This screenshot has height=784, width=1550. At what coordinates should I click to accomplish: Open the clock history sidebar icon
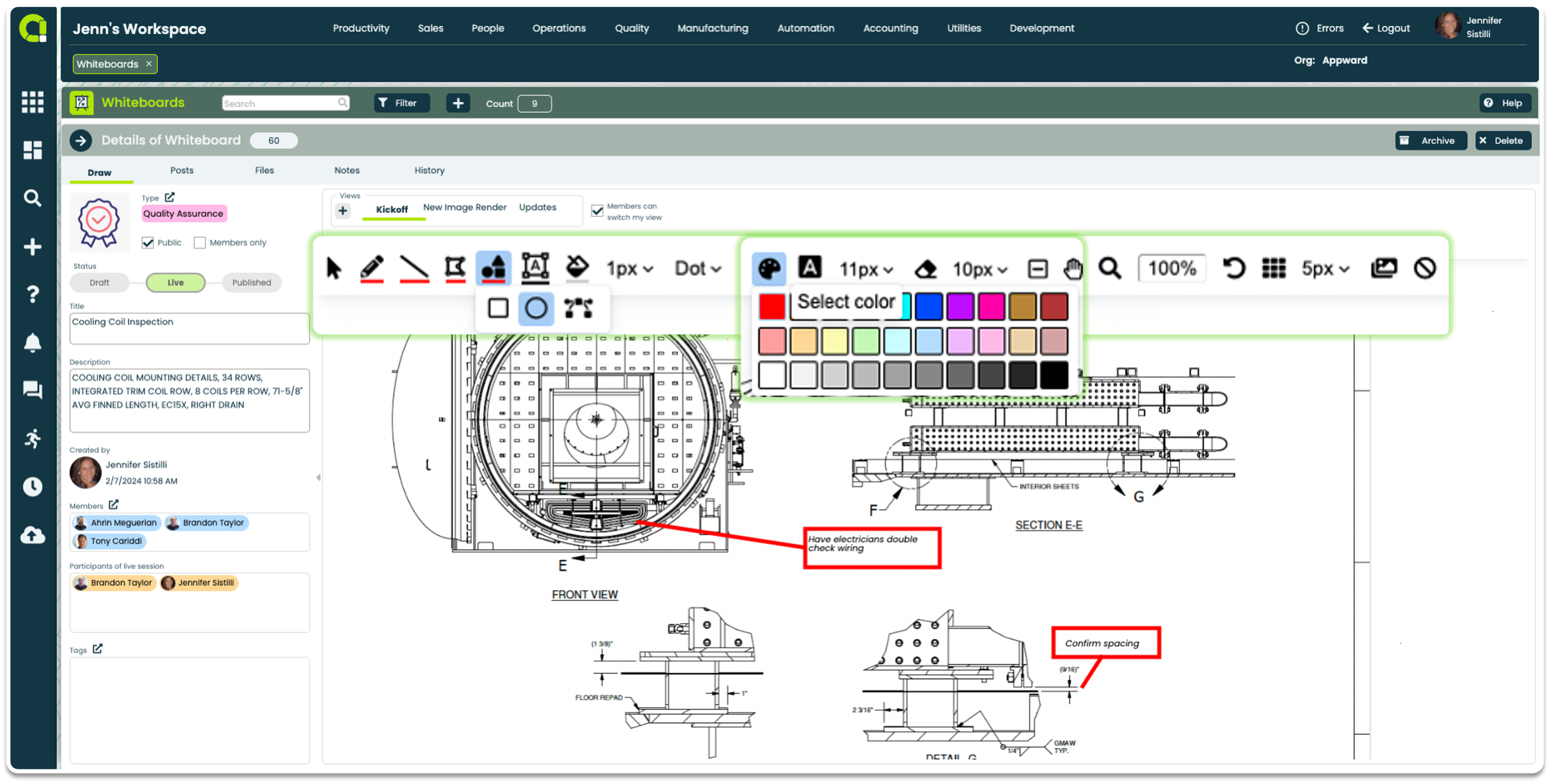pyautogui.click(x=32, y=487)
